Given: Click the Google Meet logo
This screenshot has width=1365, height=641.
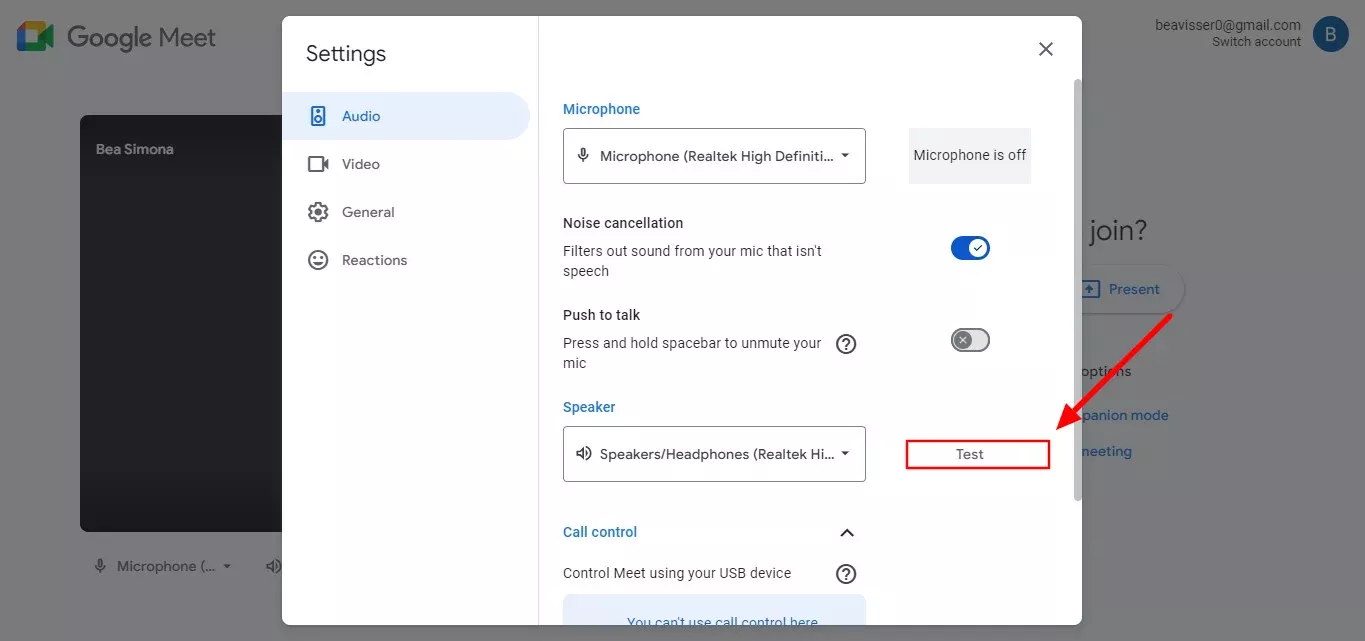Looking at the screenshot, I should 35,38.
